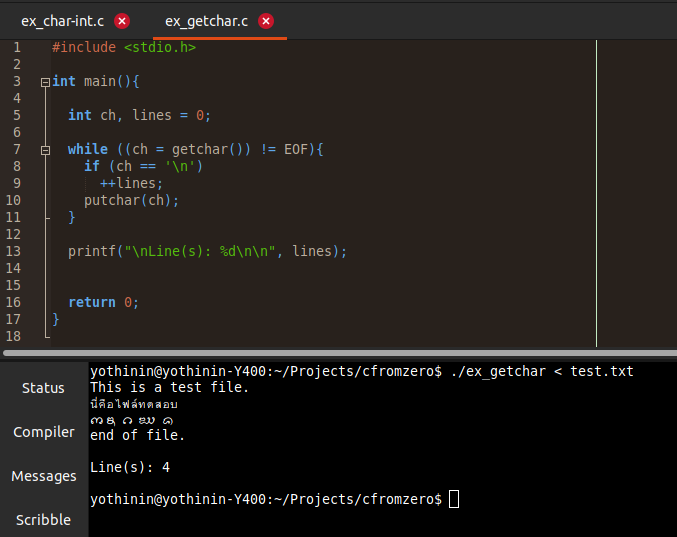Click line number 18 in the margin
677x537 pixels.
point(13,336)
